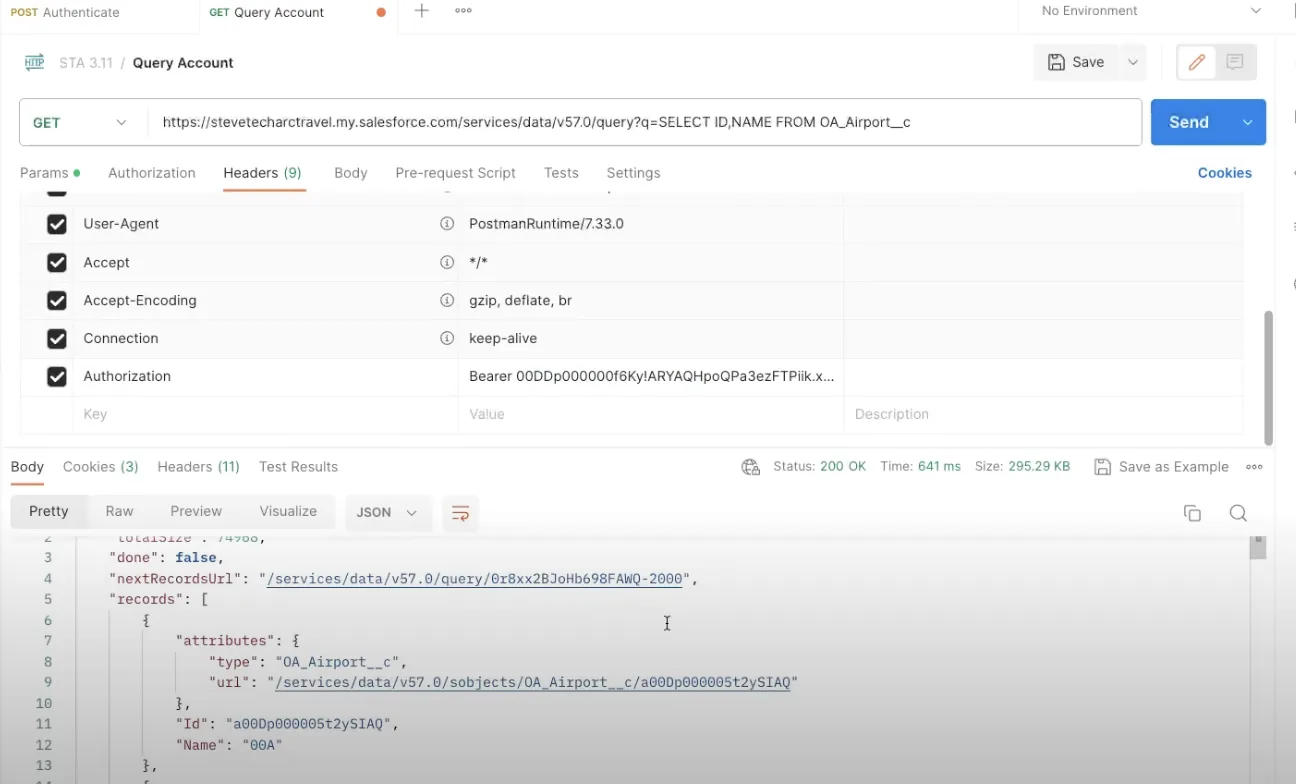Click the headers table vertical scrollbar
This screenshot has height=784, width=1296.
click(x=1269, y=378)
